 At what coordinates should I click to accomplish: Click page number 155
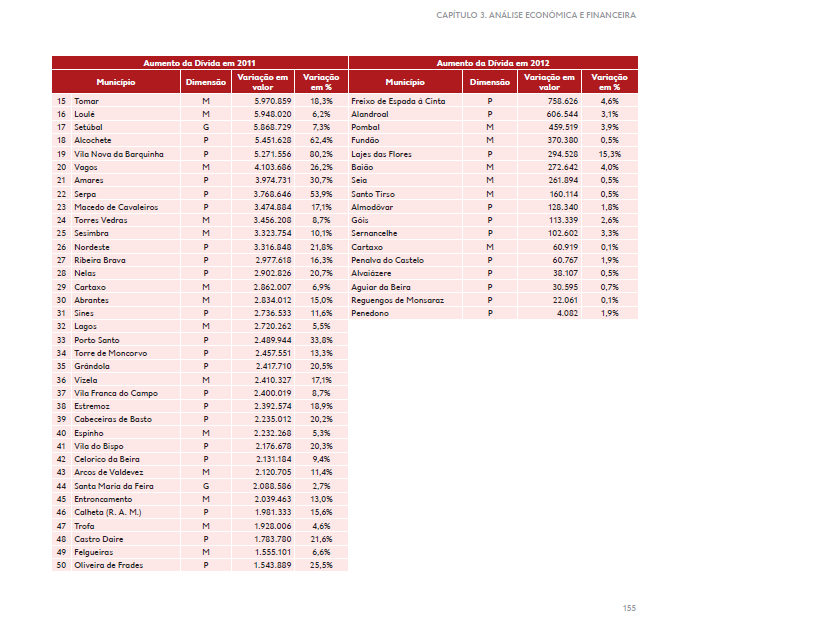(628, 607)
